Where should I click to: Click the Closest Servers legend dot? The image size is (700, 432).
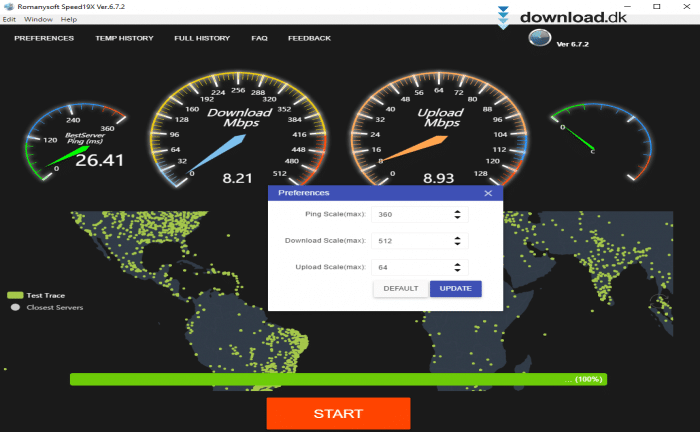[14, 307]
